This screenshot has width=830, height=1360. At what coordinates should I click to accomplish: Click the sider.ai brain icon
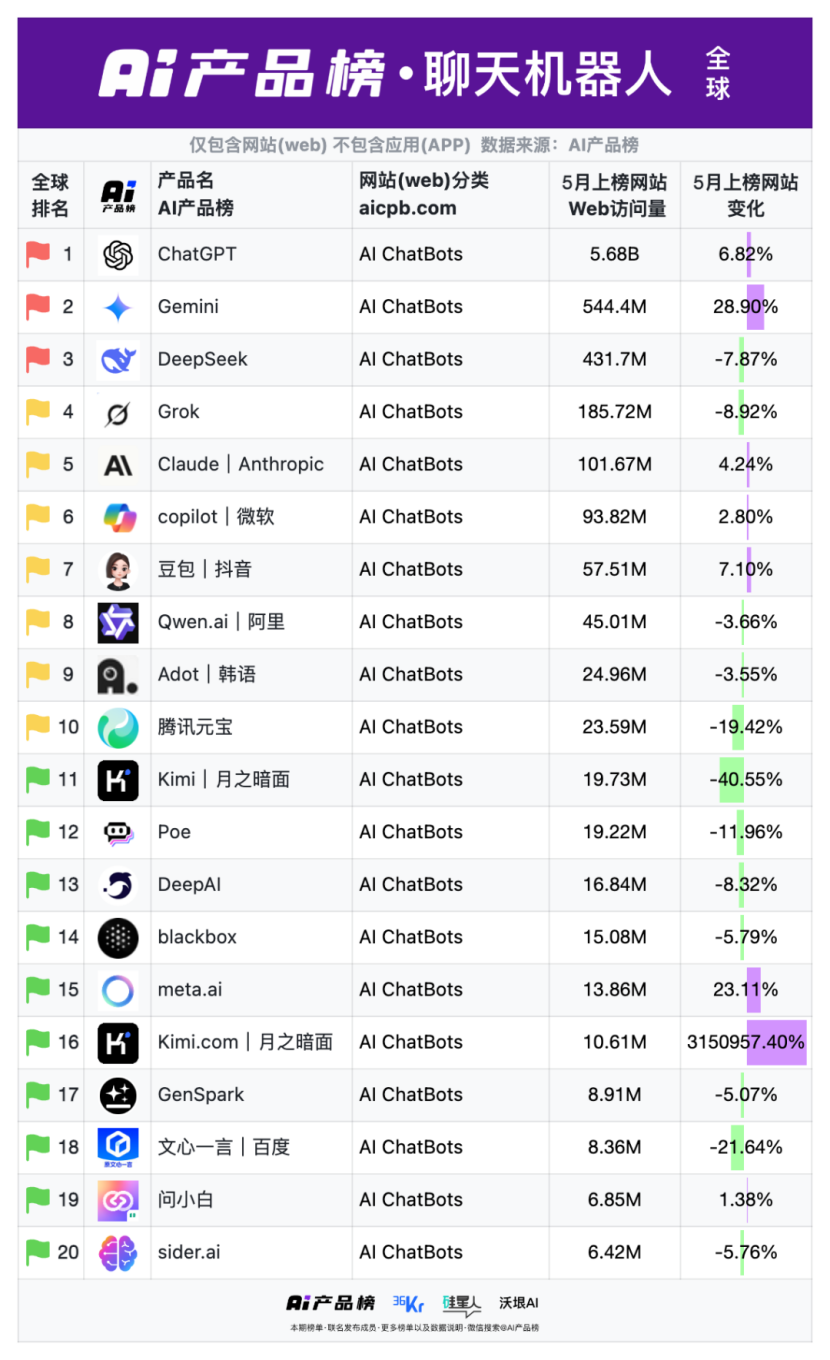coord(118,1252)
